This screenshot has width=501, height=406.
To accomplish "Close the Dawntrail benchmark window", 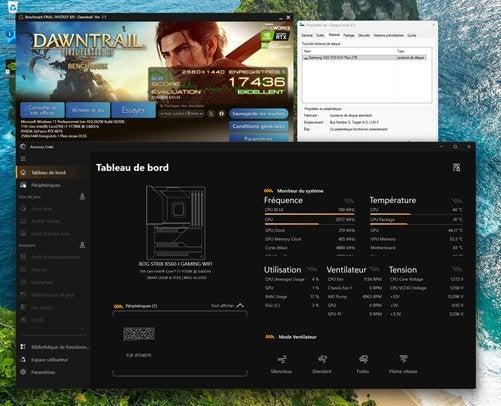I will pos(288,17).
